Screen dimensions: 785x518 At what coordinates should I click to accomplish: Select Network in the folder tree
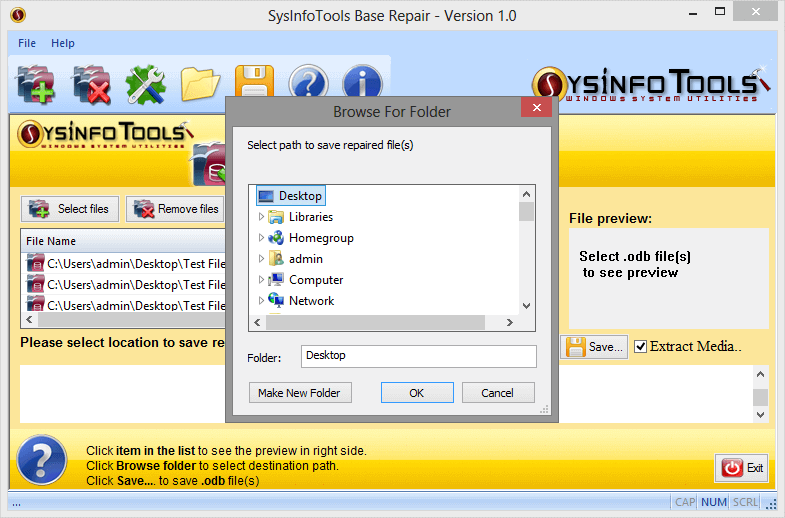[301, 301]
